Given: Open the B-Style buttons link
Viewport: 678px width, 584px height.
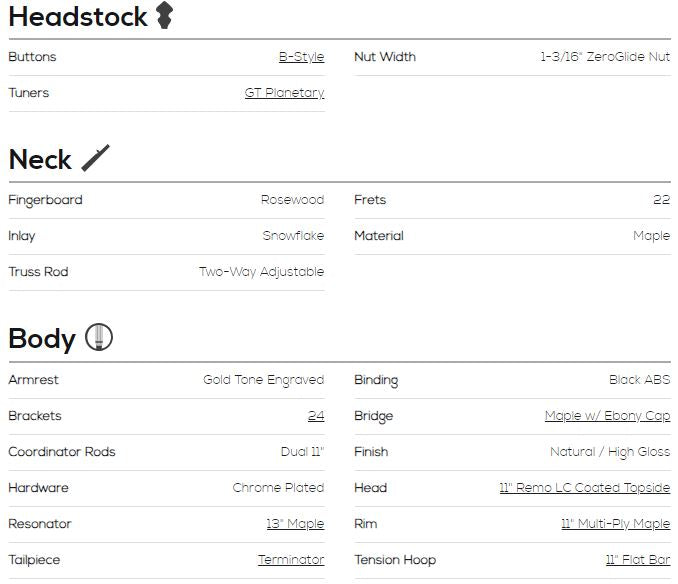Looking at the screenshot, I should tap(301, 57).
